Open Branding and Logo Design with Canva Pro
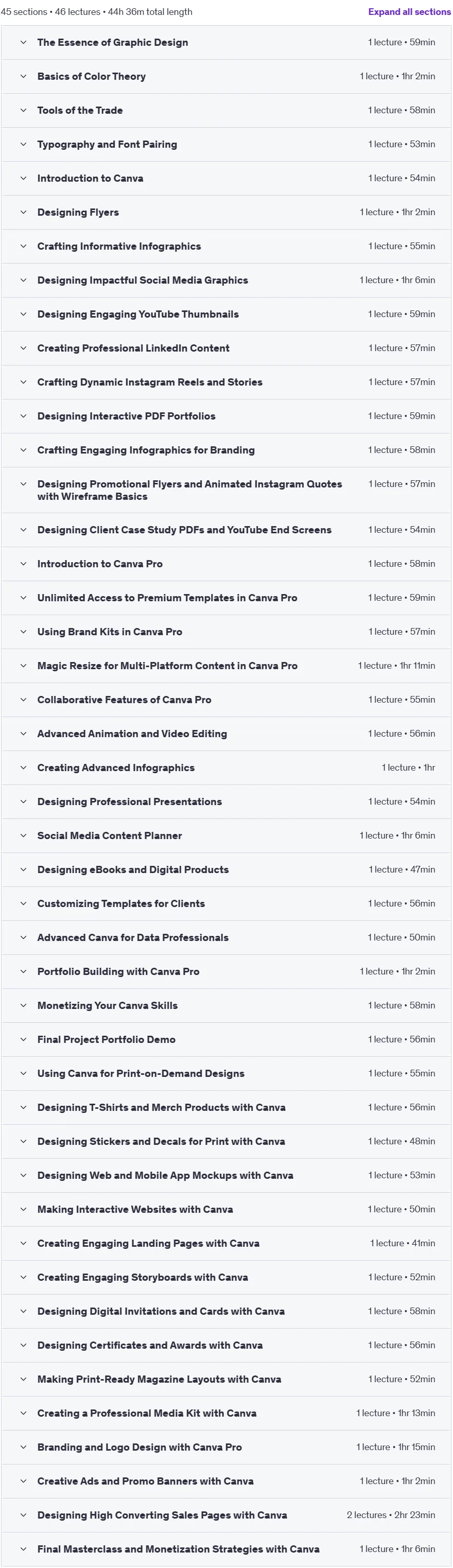453x1568 pixels. point(226,1448)
